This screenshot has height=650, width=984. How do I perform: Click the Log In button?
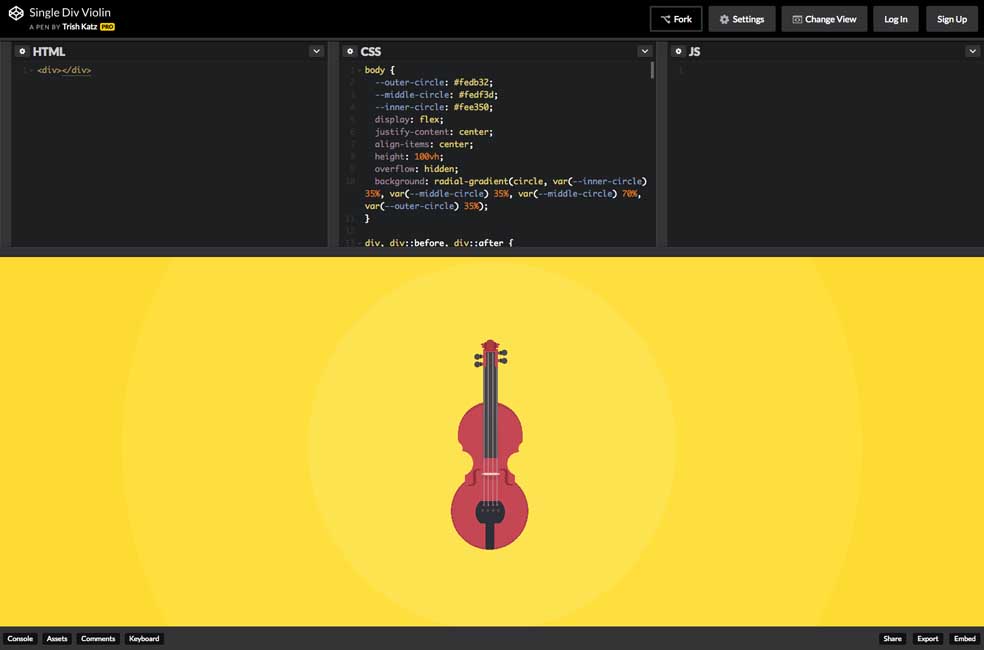tap(896, 19)
